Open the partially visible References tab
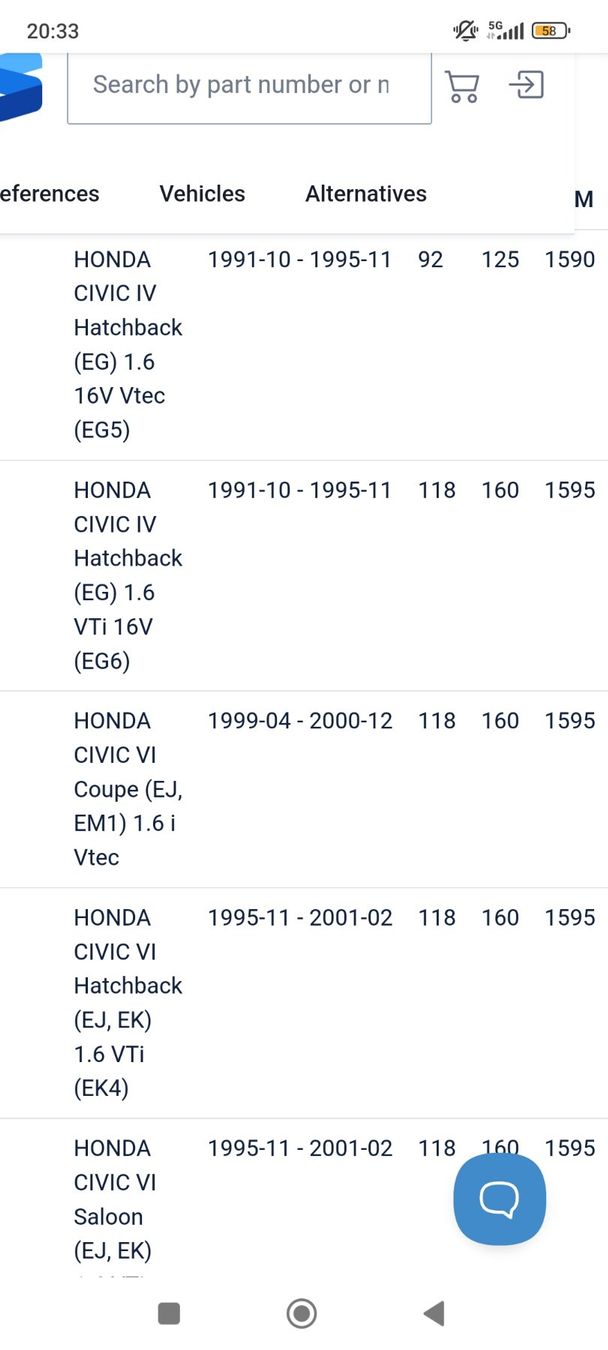The width and height of the screenshot is (608, 1350). [x=50, y=194]
